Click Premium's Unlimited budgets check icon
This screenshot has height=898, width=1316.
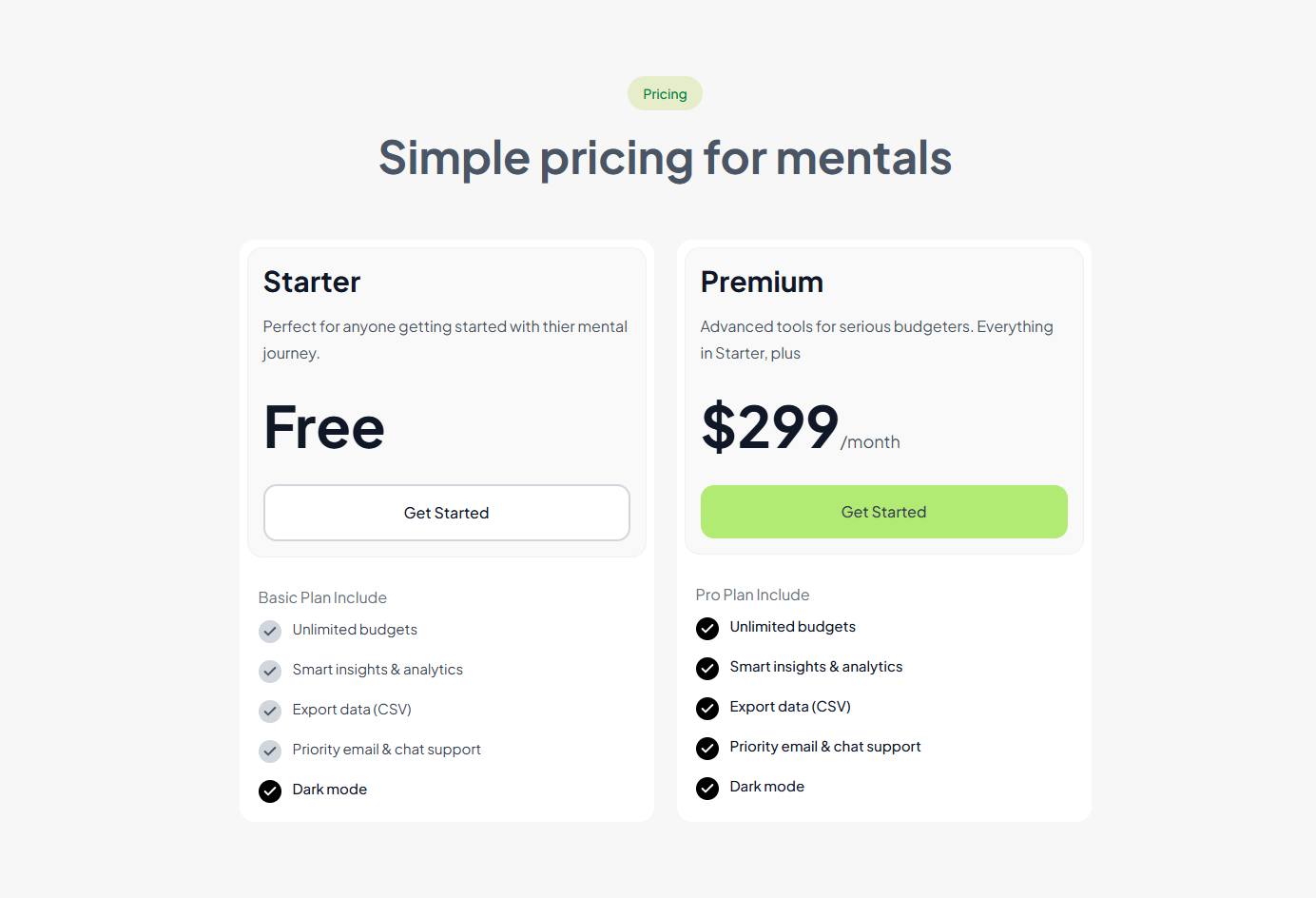707,629
